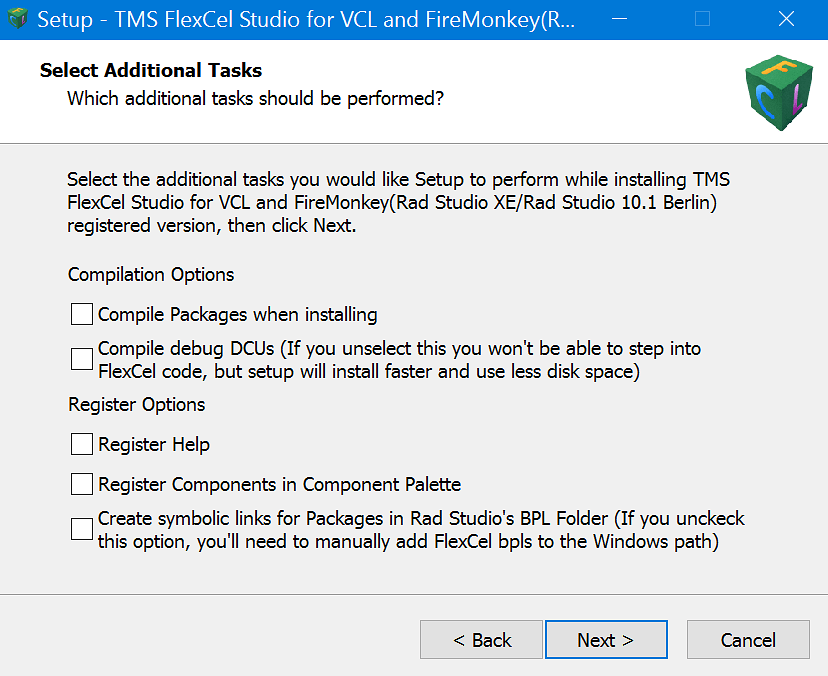The width and height of the screenshot is (828, 676).
Task: Proceed with the Next button
Action: [606, 639]
